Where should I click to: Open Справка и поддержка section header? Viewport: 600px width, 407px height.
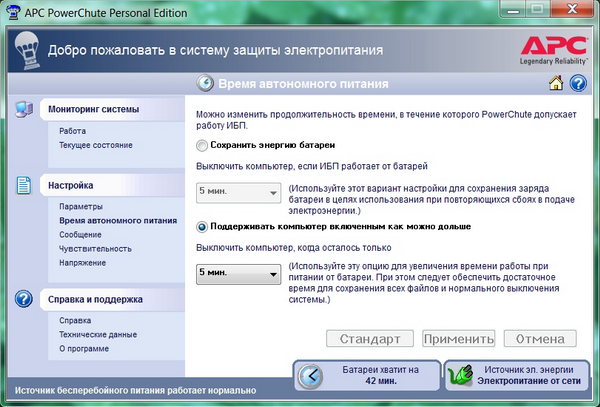click(112, 299)
